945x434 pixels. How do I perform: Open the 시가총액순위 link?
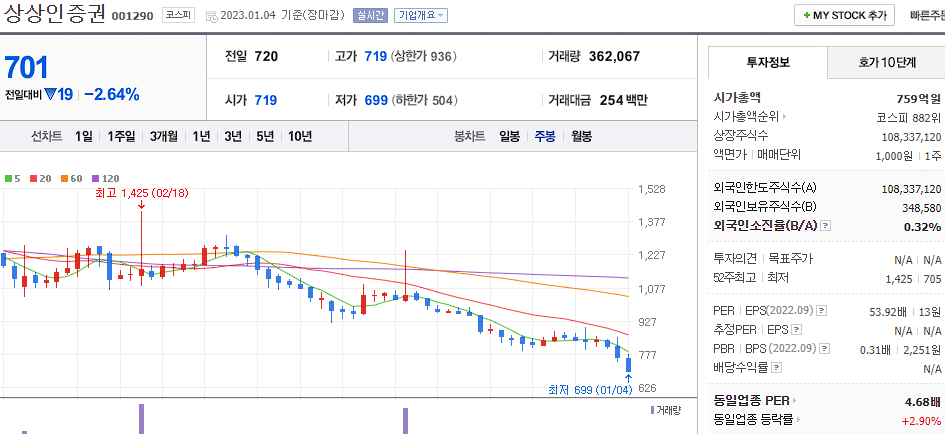point(750,116)
